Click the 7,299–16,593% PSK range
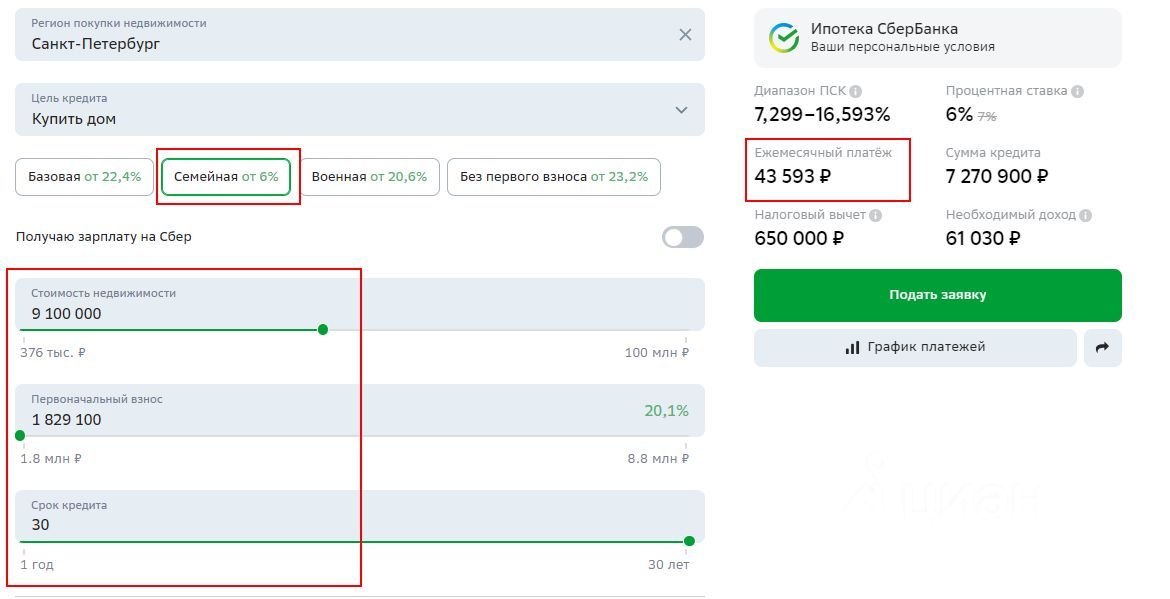 822,115
